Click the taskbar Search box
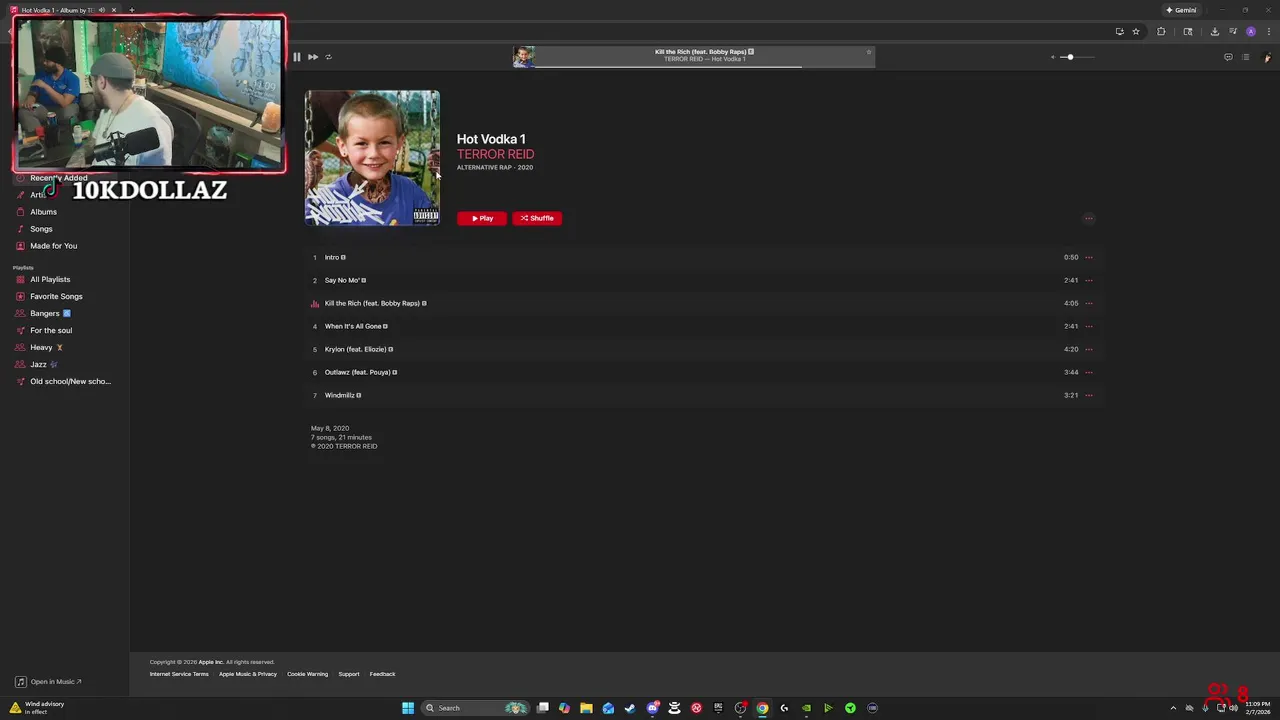This screenshot has height=720, width=1280. coord(474,708)
